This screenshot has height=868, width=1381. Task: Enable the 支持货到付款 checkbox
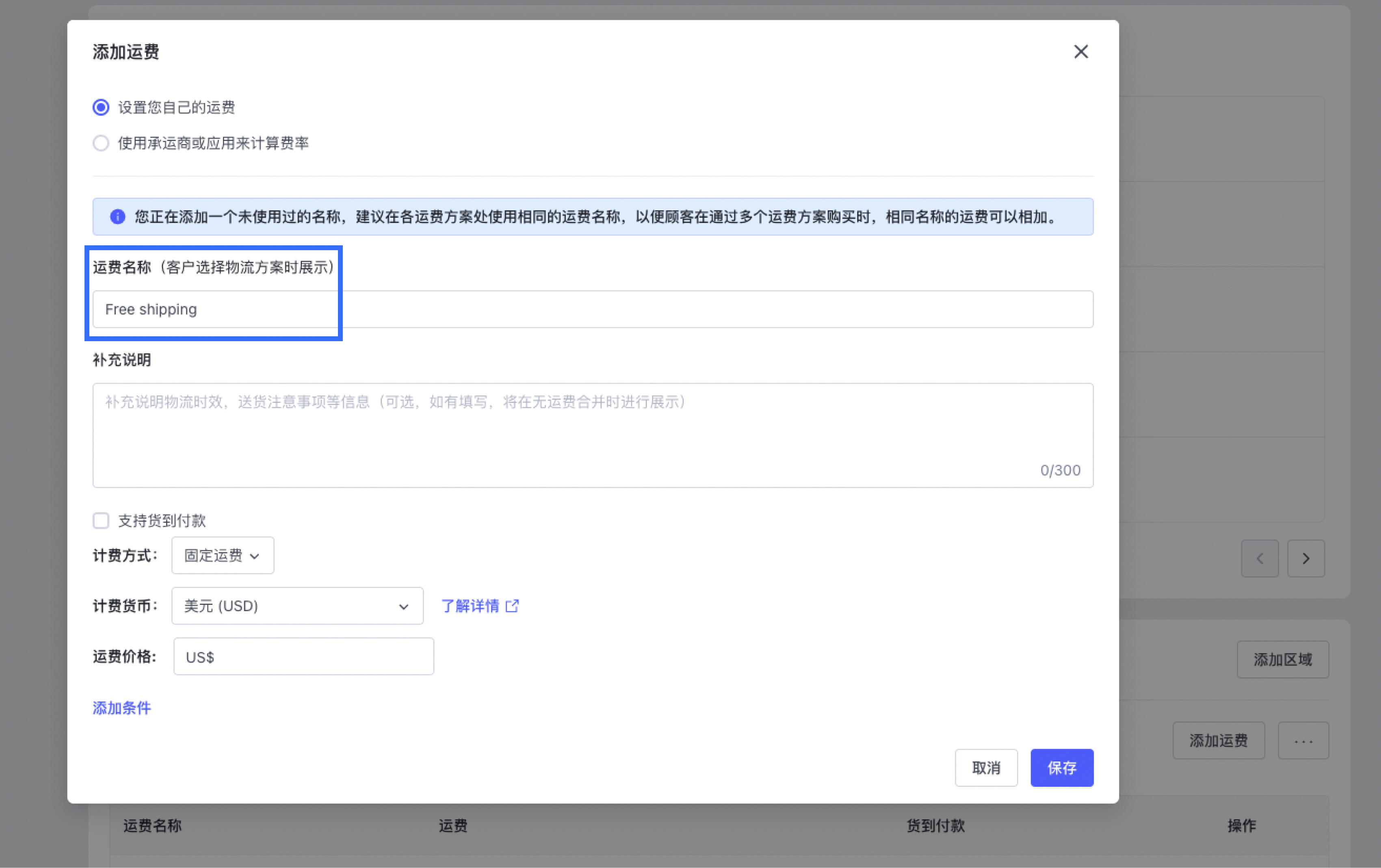pyautogui.click(x=101, y=520)
